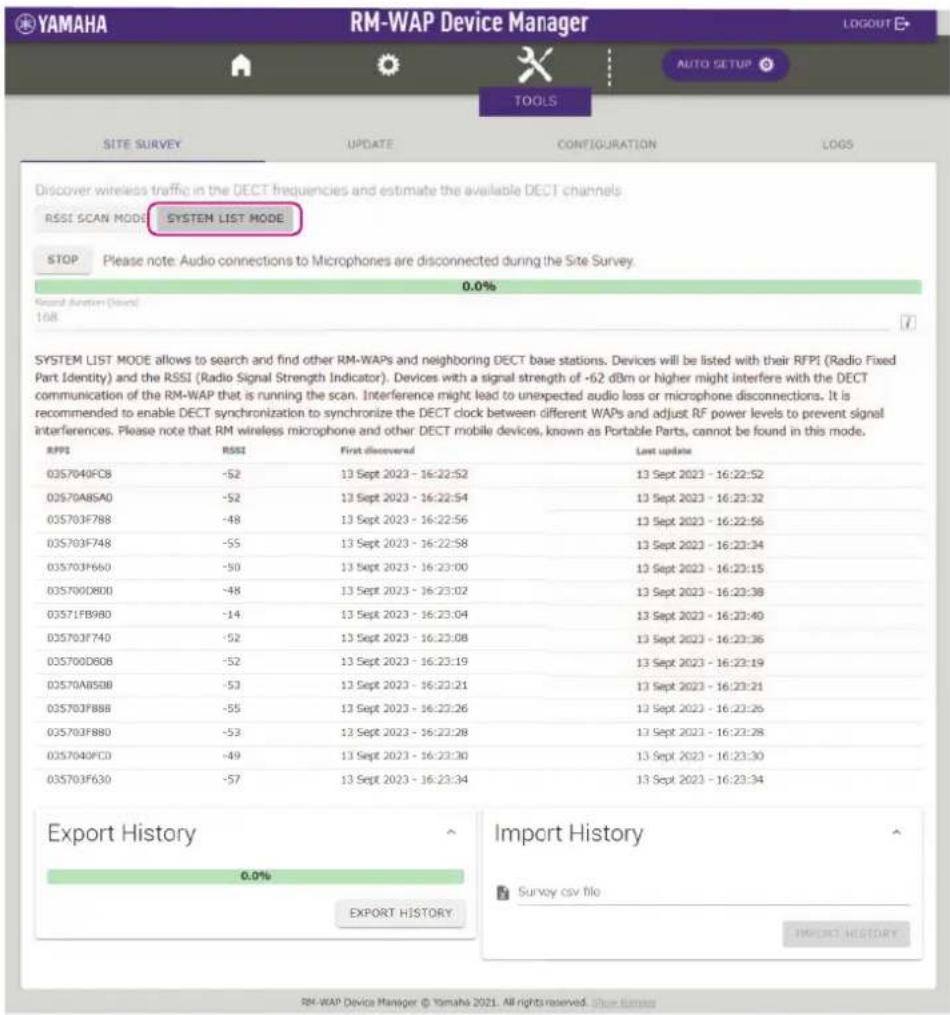This screenshot has width=950, height=1015.
Task: Click the Import History heading
Action: tap(569, 833)
